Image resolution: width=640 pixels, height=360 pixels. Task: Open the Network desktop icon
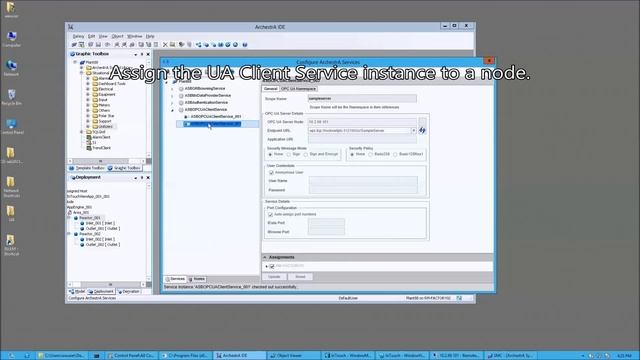pyautogui.click(x=11, y=69)
